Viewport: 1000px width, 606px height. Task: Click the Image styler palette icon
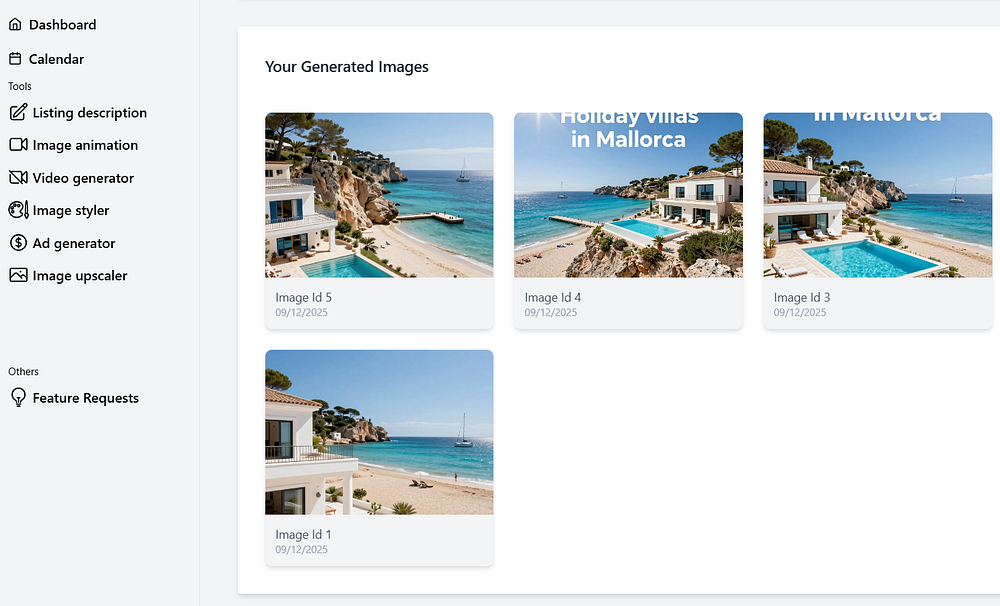[x=18, y=210]
